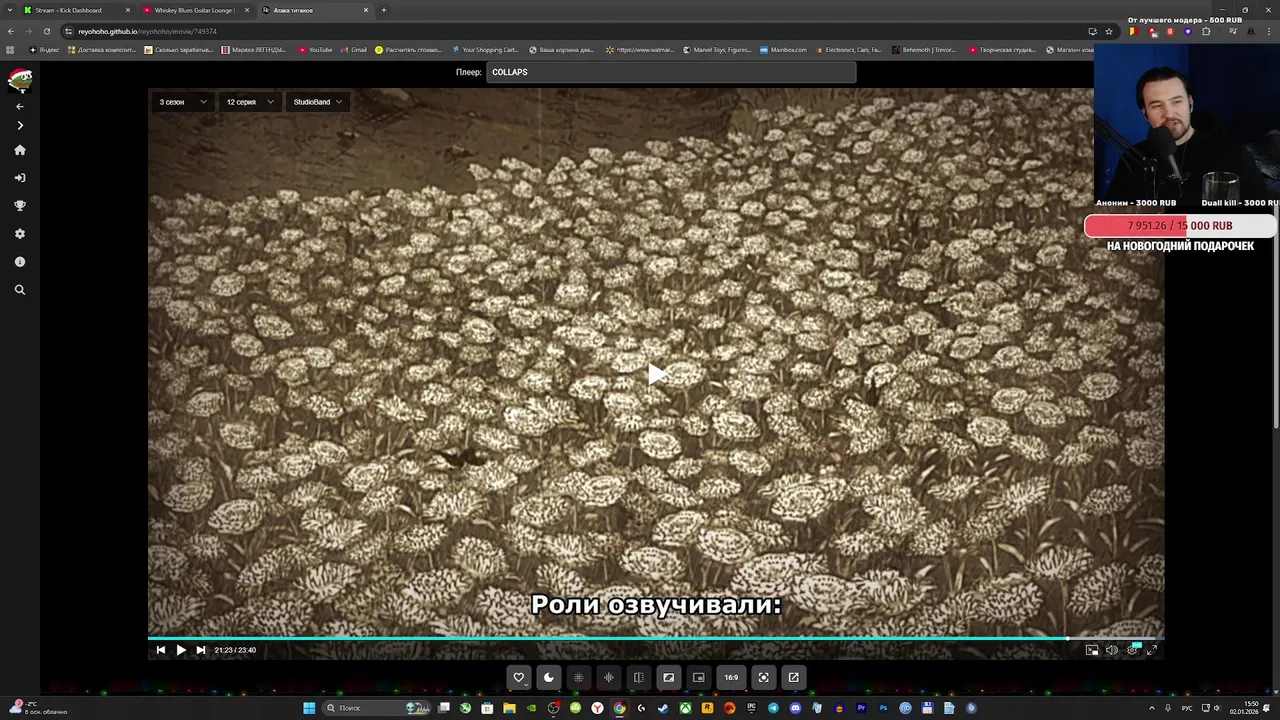Click the 7 951.26 / 15 000 RUB donation bar

(x=1180, y=226)
